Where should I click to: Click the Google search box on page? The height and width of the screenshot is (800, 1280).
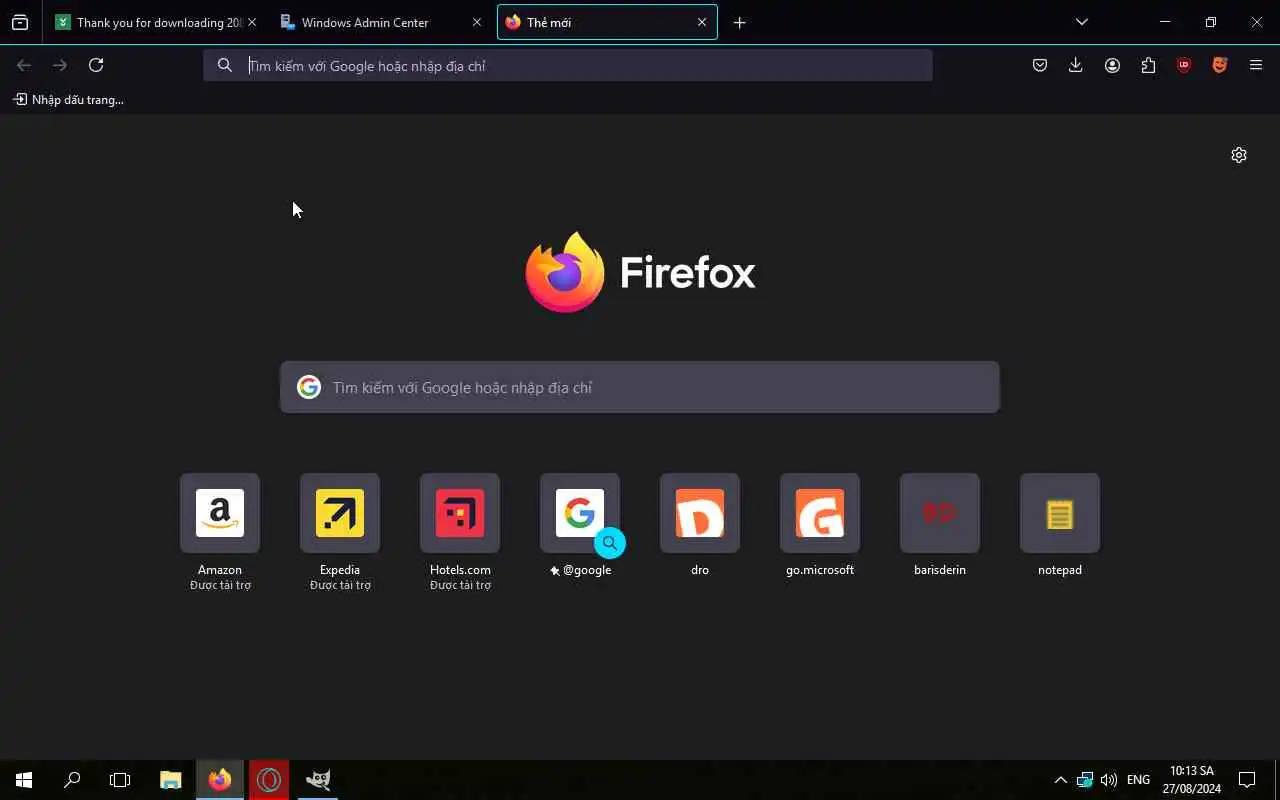point(640,387)
